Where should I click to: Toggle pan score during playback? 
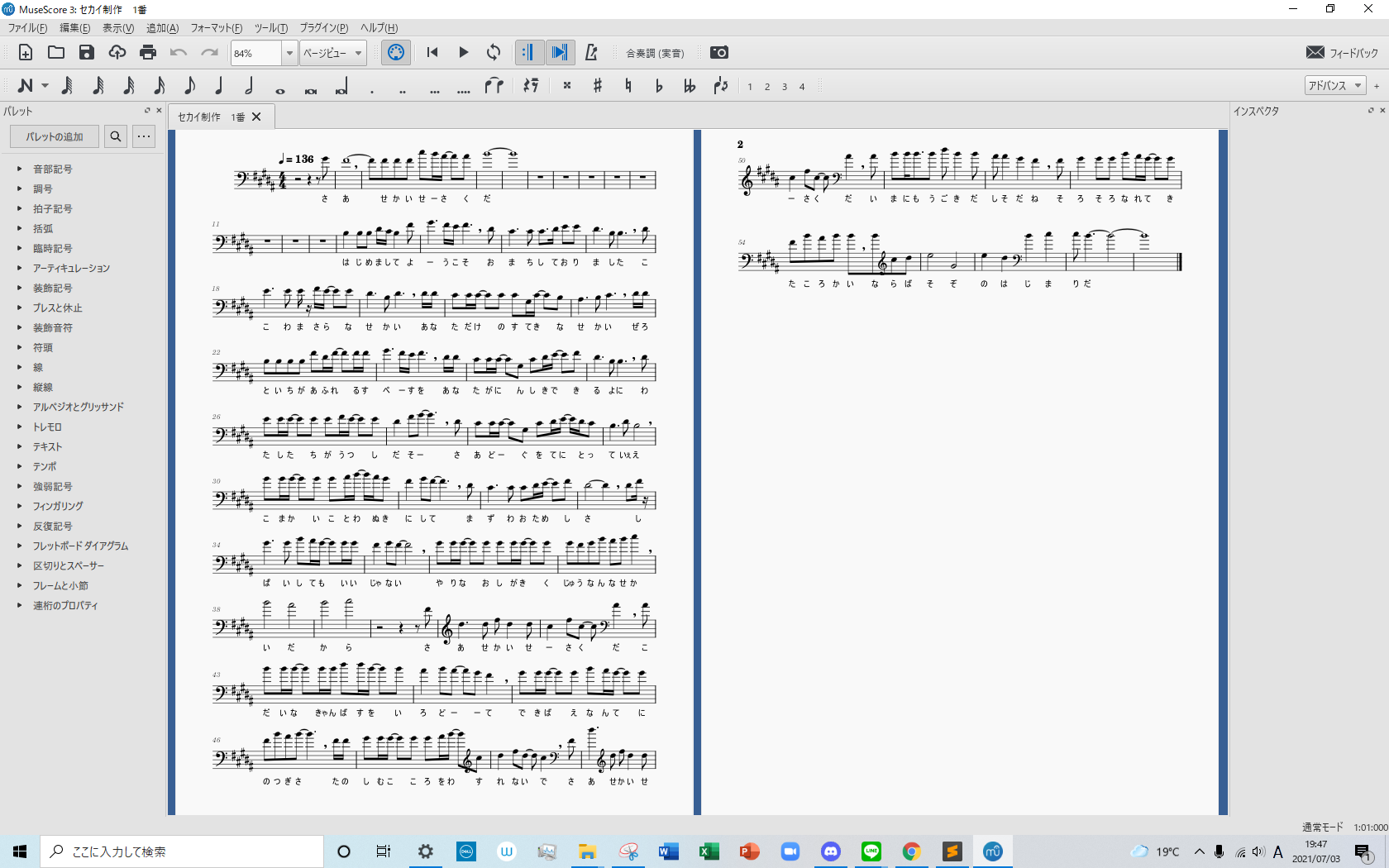pos(560,53)
